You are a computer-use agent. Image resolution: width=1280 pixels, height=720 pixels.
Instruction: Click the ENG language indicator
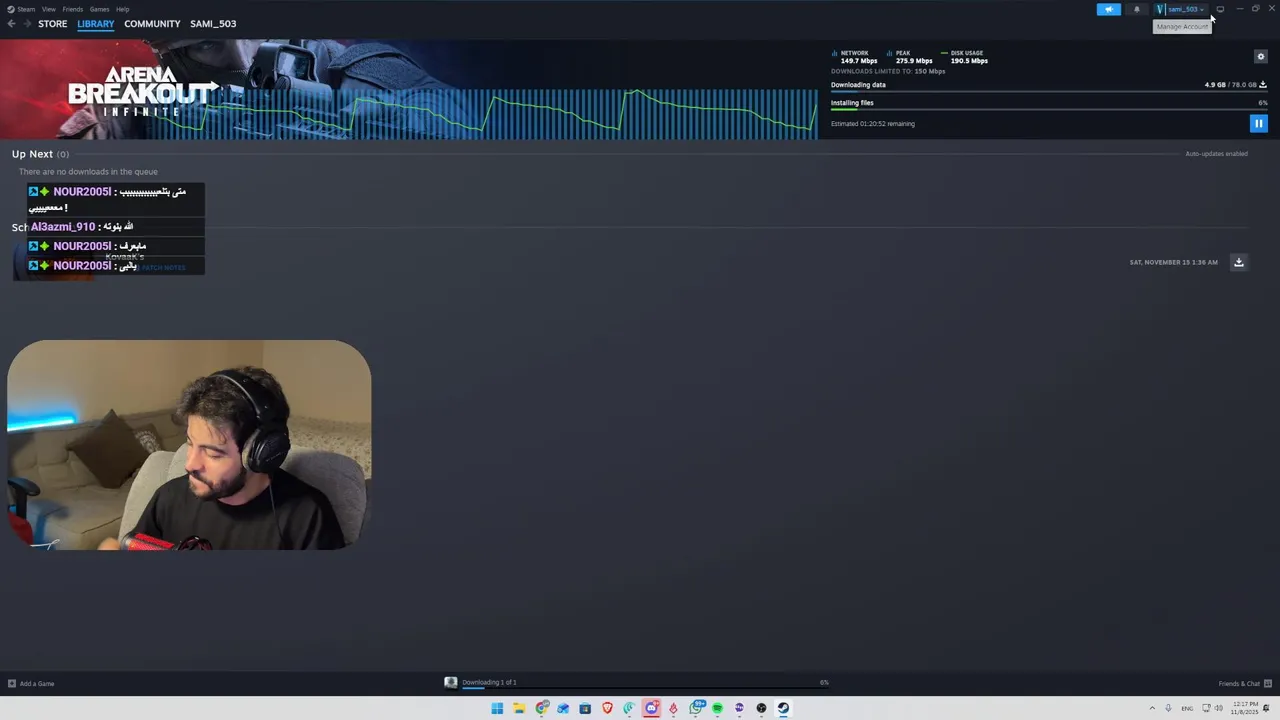tap(1187, 708)
